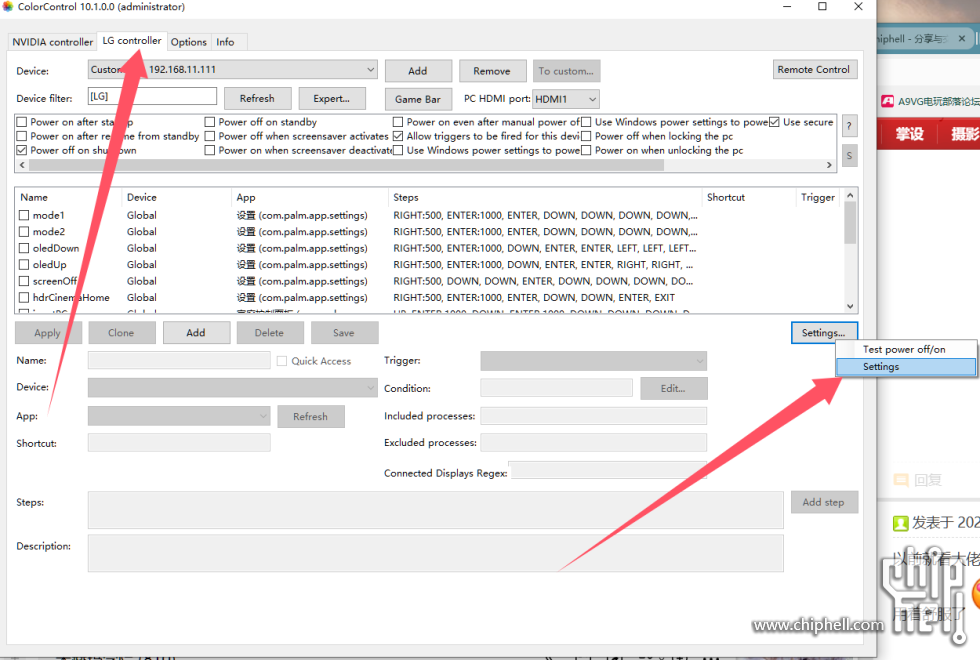Viewport: 980px width, 660px height.
Task: Uncheck the 'Use secure' option
Action: [774, 122]
